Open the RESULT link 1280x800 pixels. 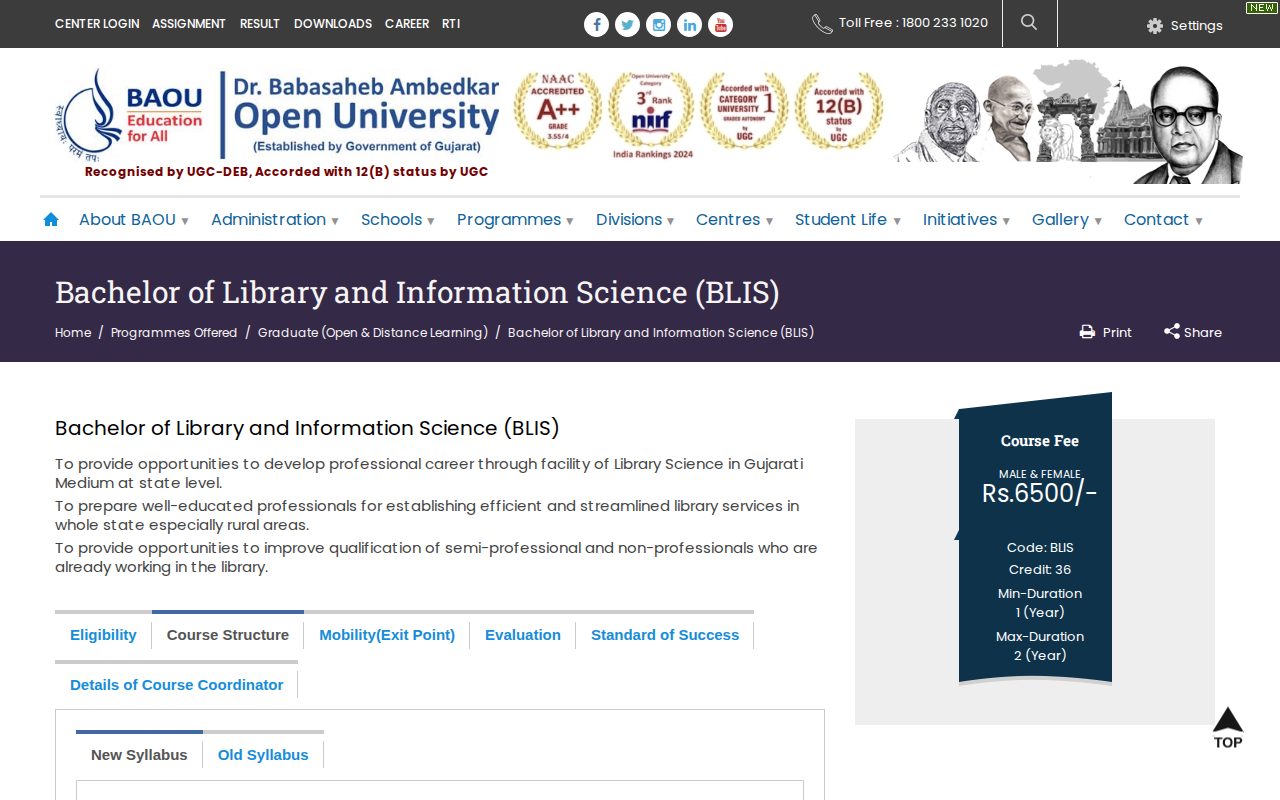(260, 24)
